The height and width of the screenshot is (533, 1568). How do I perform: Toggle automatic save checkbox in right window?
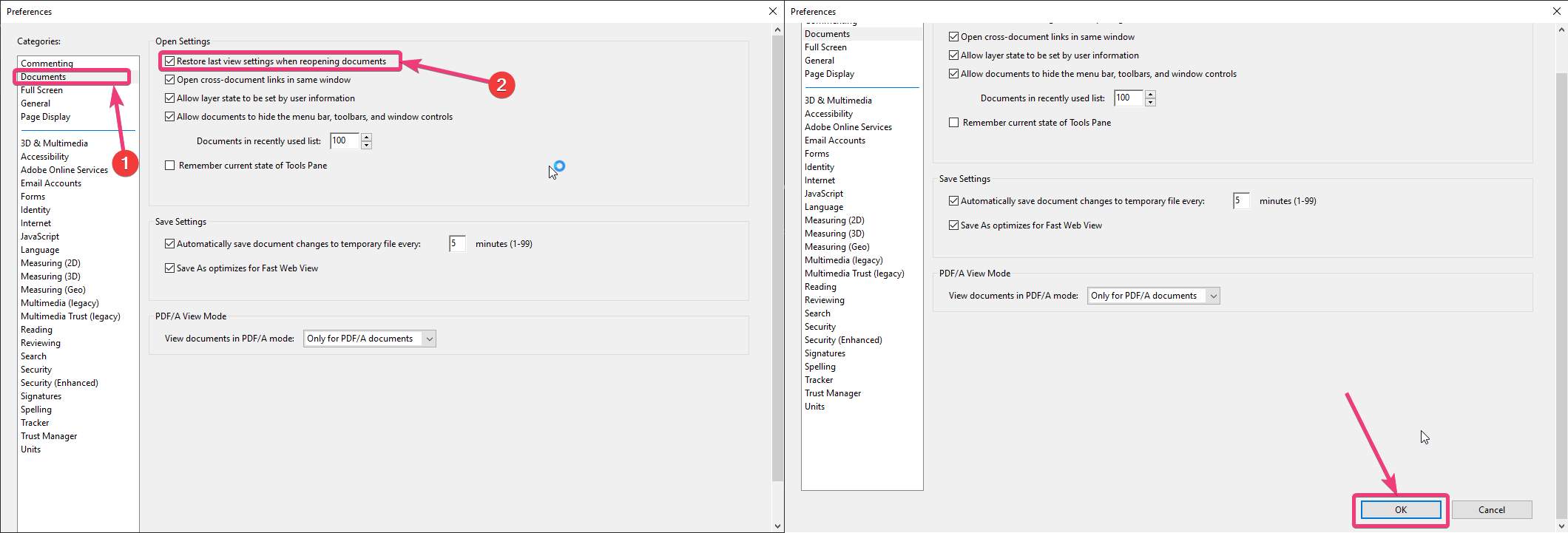click(954, 201)
